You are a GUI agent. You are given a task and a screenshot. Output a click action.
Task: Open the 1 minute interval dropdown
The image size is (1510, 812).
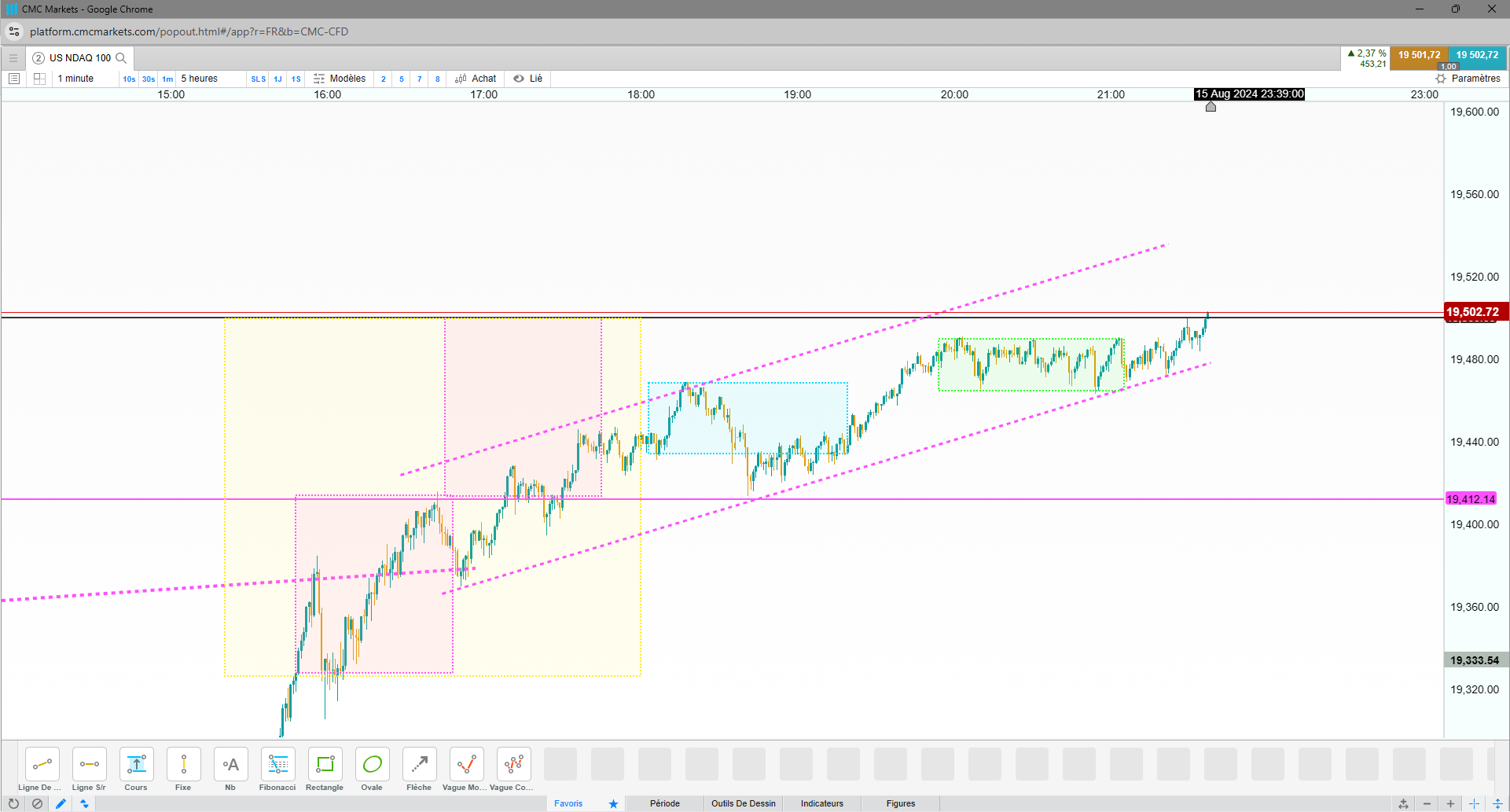click(75, 79)
